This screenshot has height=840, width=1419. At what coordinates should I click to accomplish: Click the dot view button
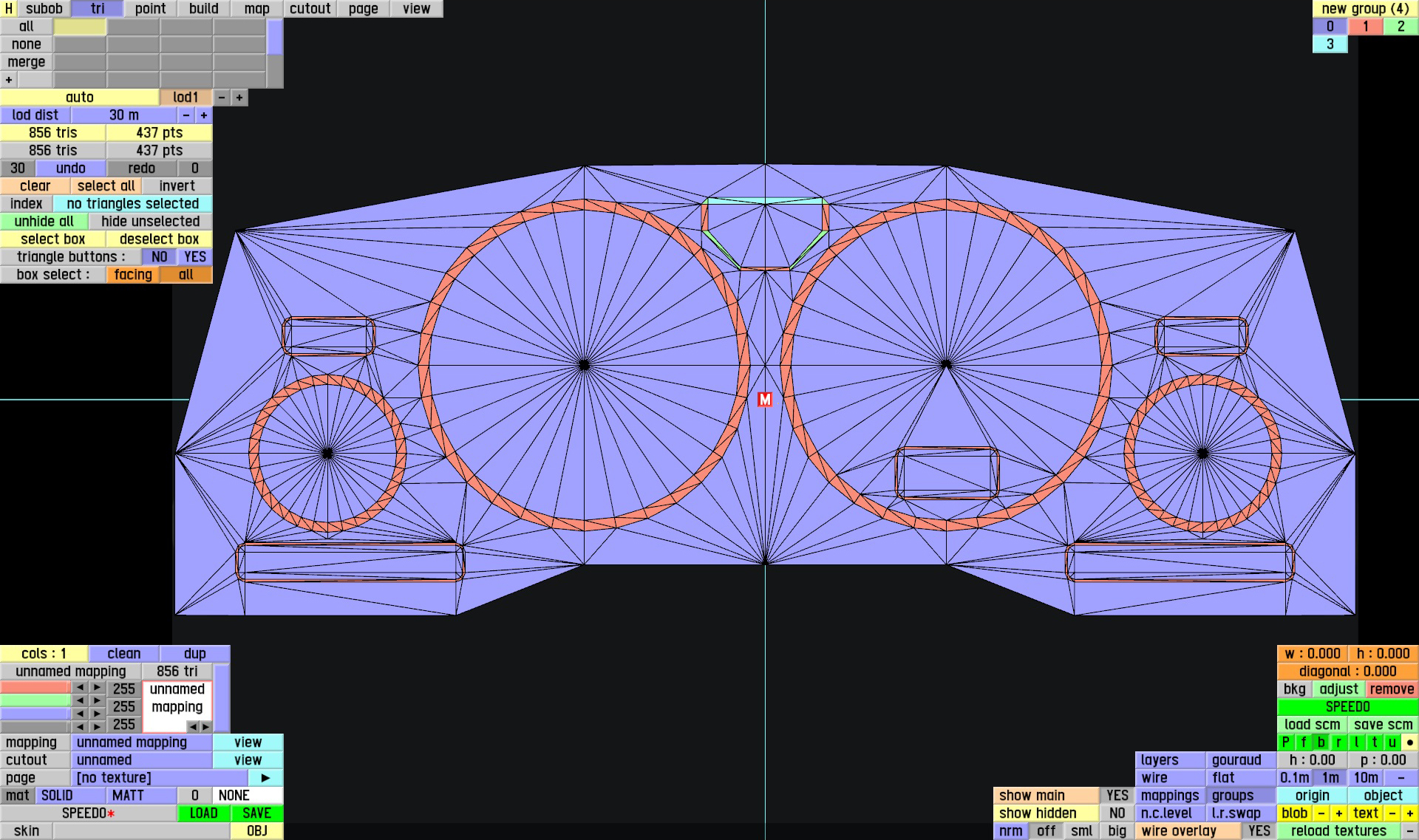pyautogui.click(x=1409, y=742)
